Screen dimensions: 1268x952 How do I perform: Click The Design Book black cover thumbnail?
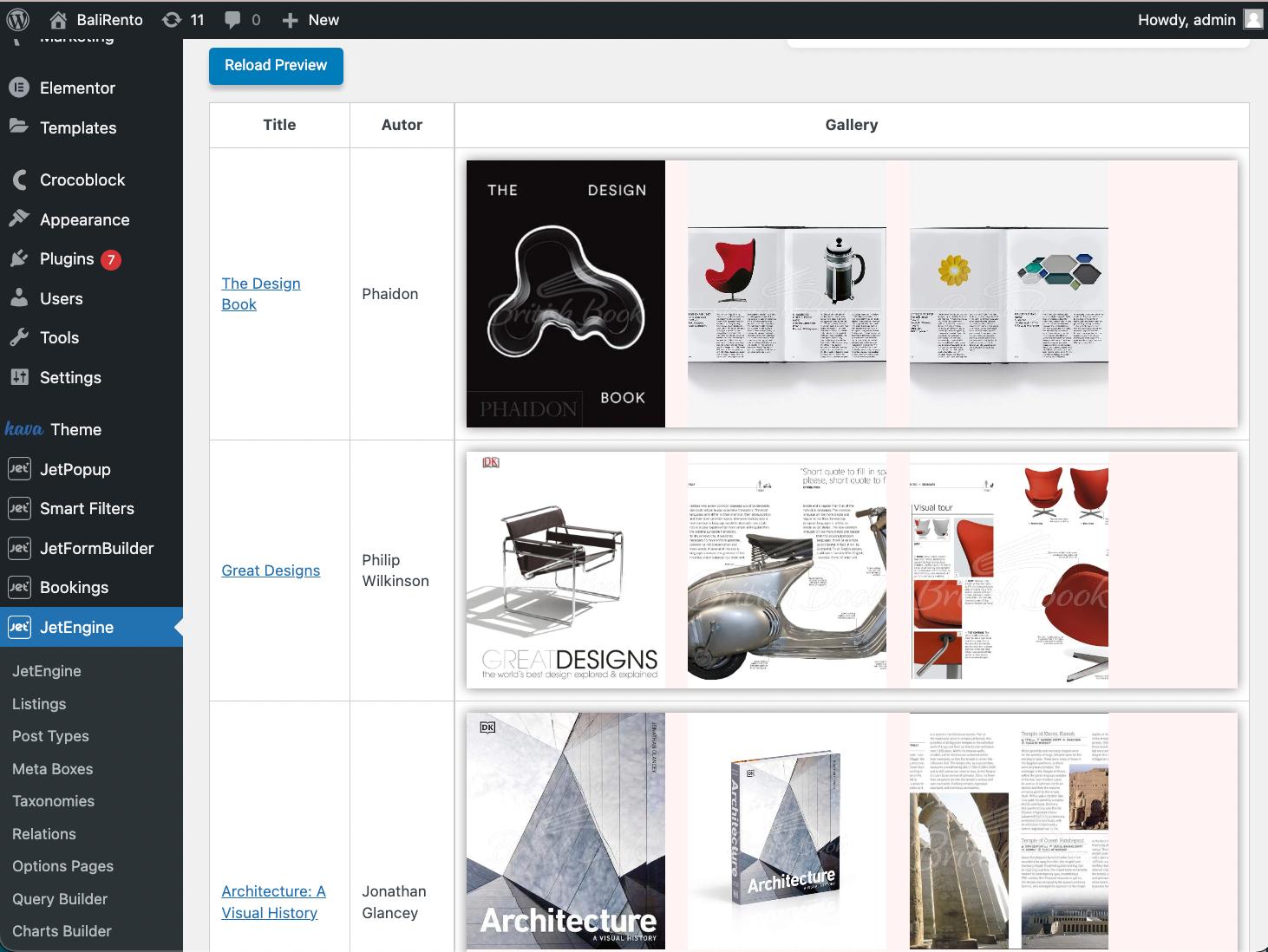click(565, 294)
